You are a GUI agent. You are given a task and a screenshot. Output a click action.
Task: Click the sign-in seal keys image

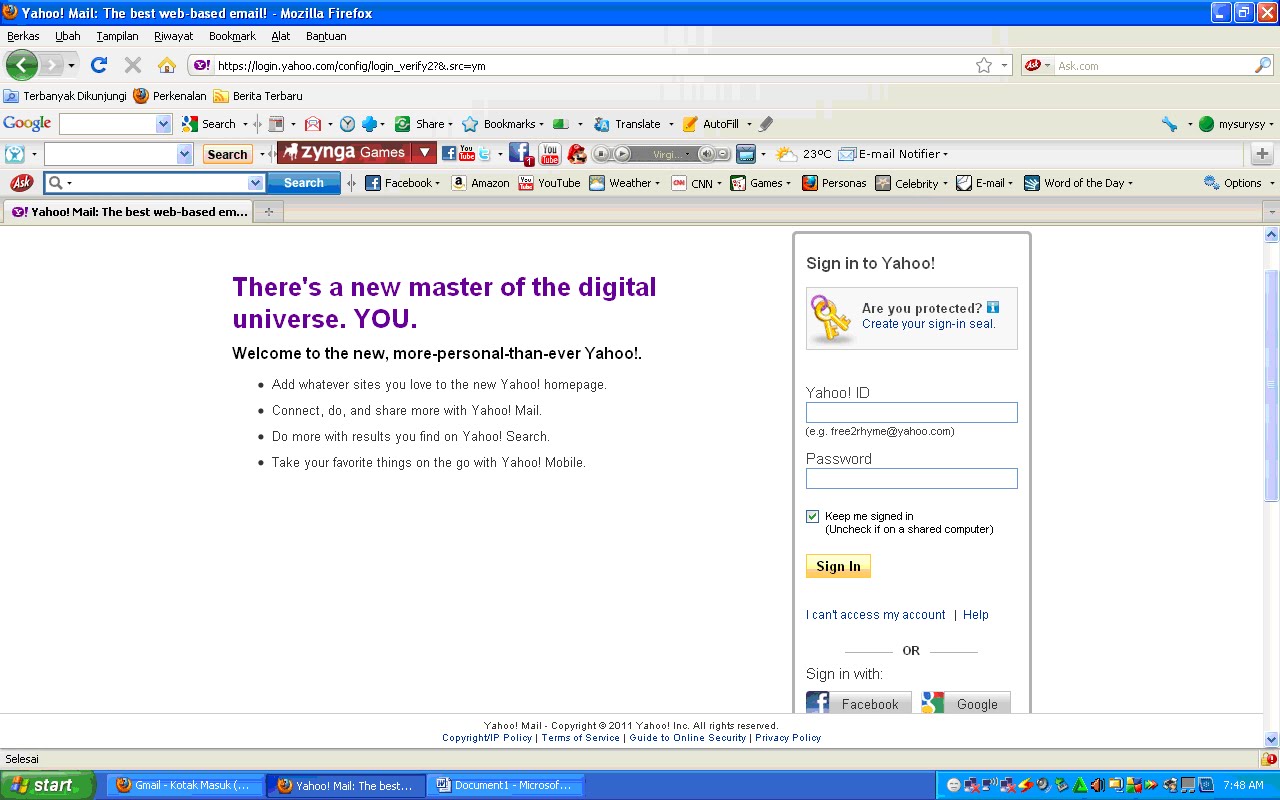click(x=832, y=319)
